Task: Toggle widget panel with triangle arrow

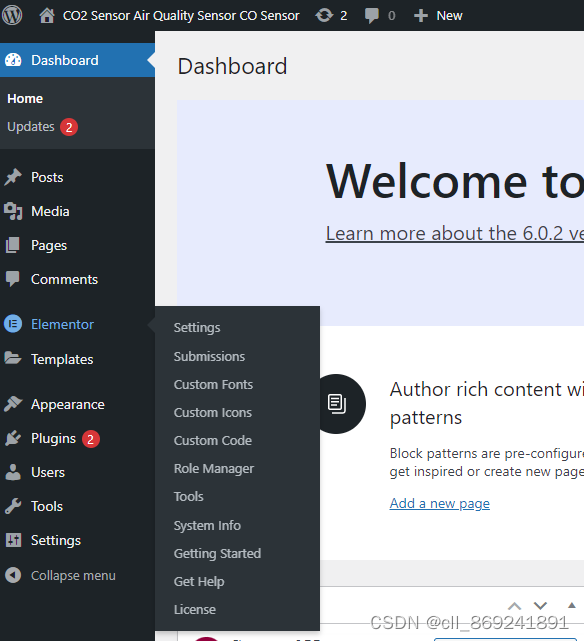Action: tap(572, 605)
